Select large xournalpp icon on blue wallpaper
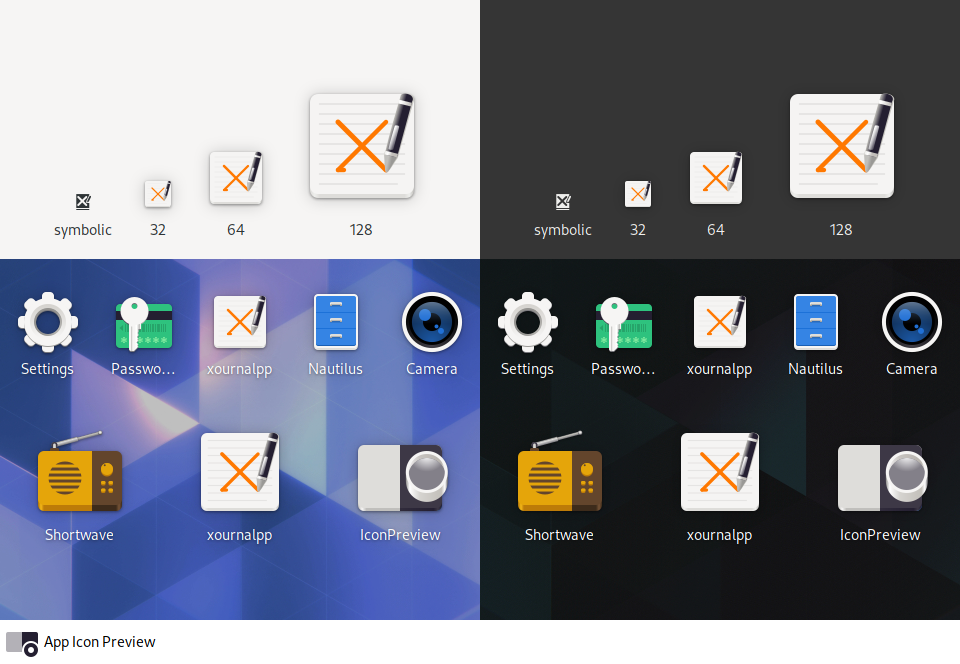This screenshot has height=664, width=960. coord(240,471)
